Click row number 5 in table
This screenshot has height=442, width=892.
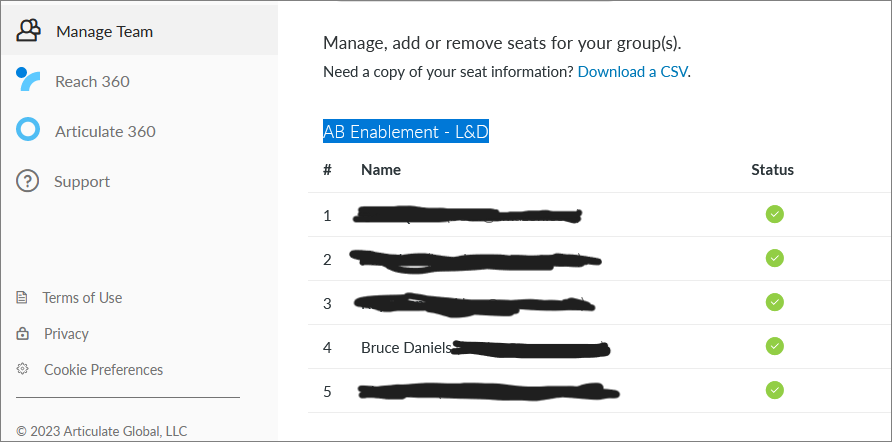(x=327, y=392)
